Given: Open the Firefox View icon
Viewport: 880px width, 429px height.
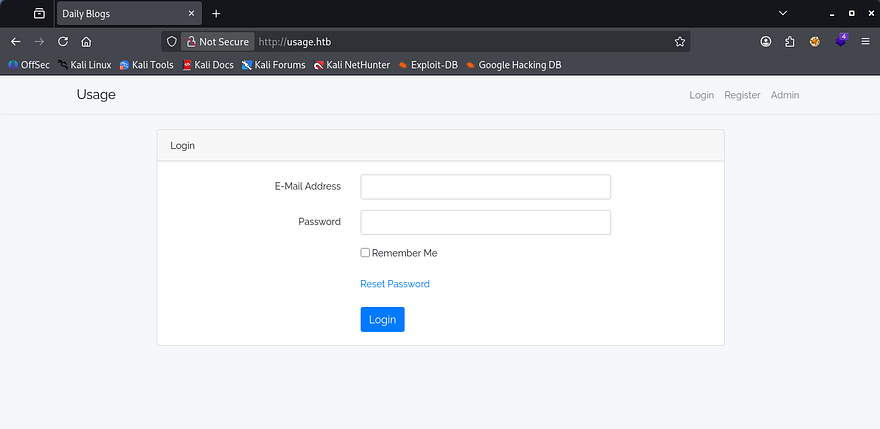Looking at the screenshot, I should 39,14.
